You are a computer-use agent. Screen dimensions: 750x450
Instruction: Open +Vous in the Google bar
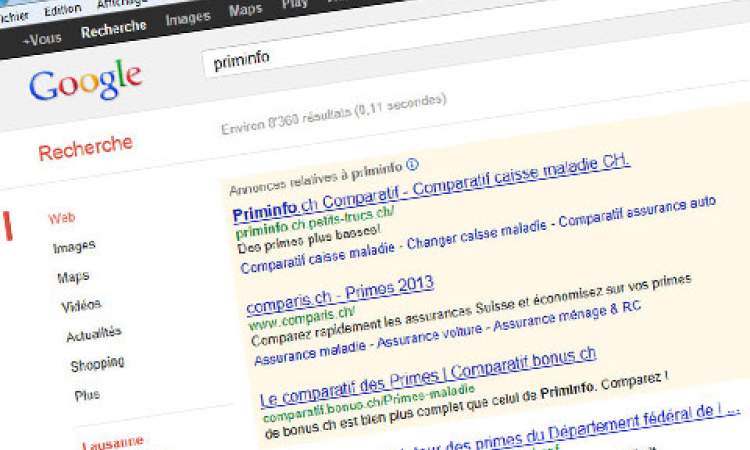[42, 39]
